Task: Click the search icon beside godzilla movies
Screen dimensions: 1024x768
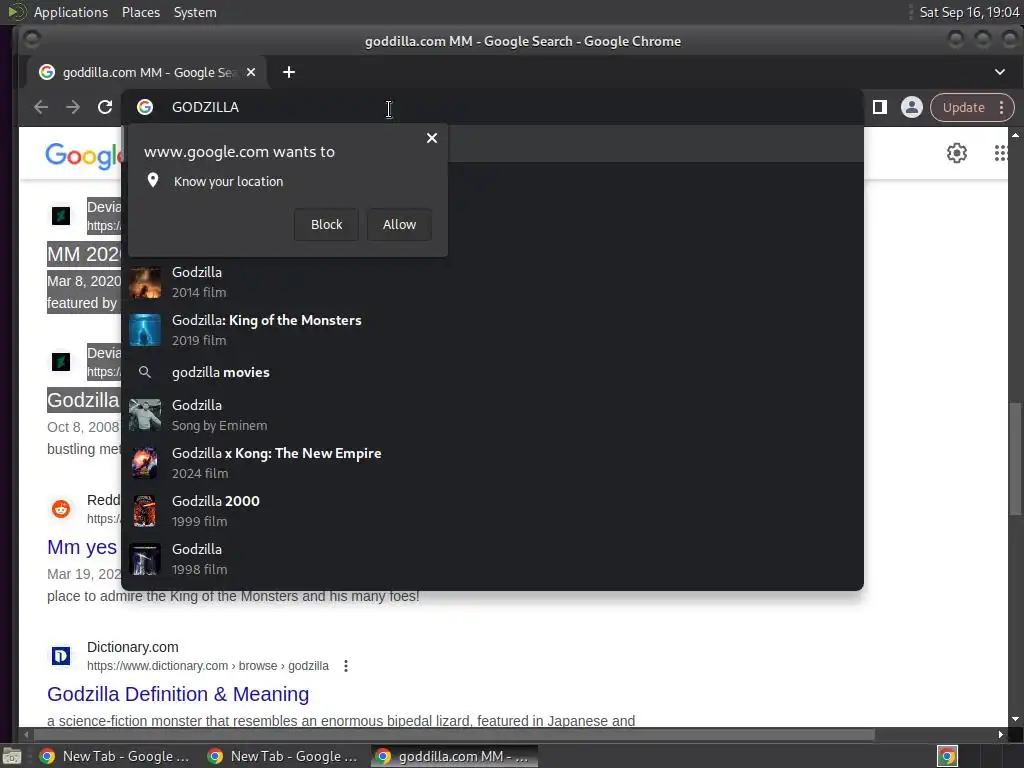Action: click(x=145, y=372)
